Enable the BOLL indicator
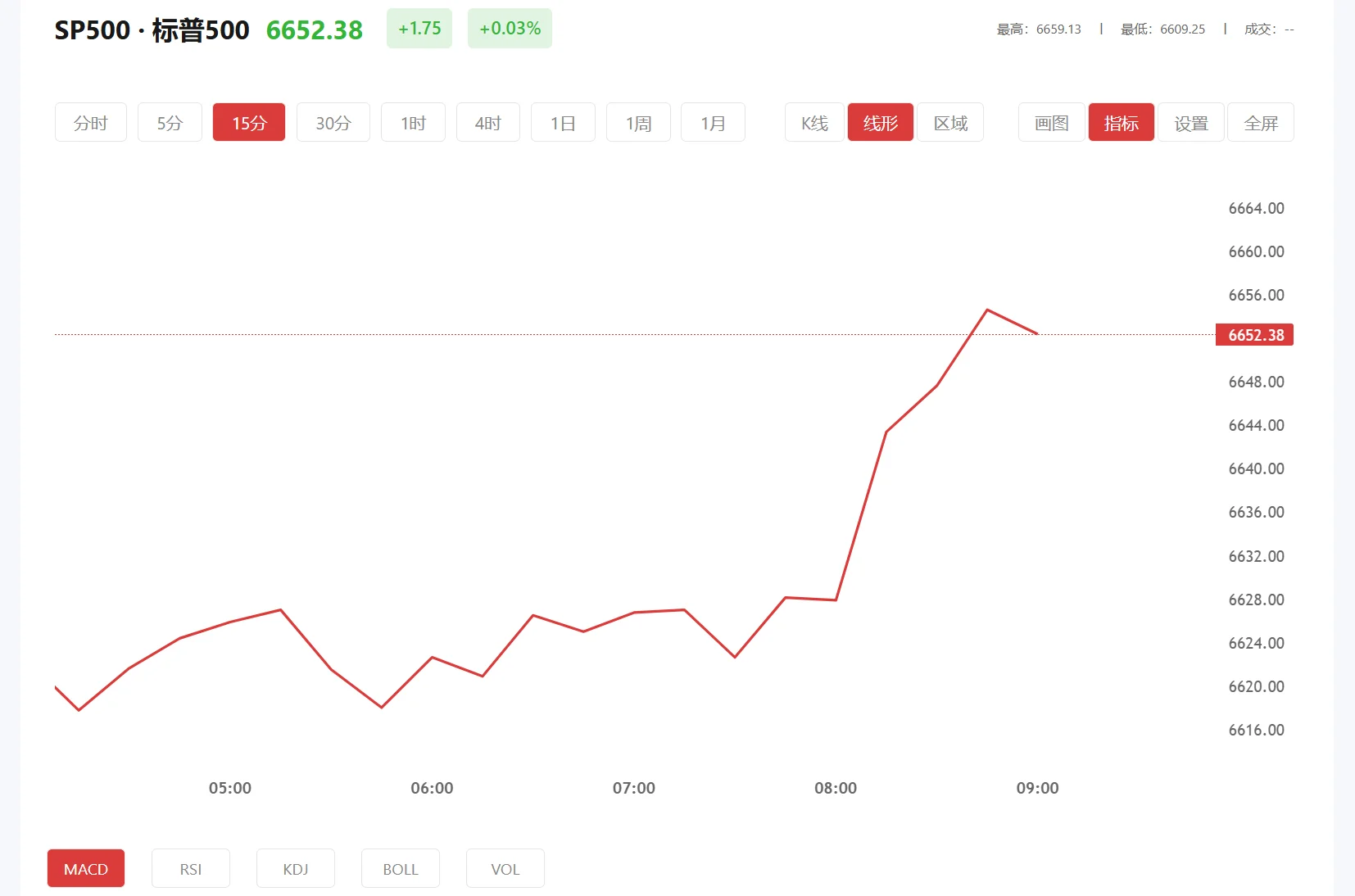This screenshot has width=1355, height=896. pos(401,869)
